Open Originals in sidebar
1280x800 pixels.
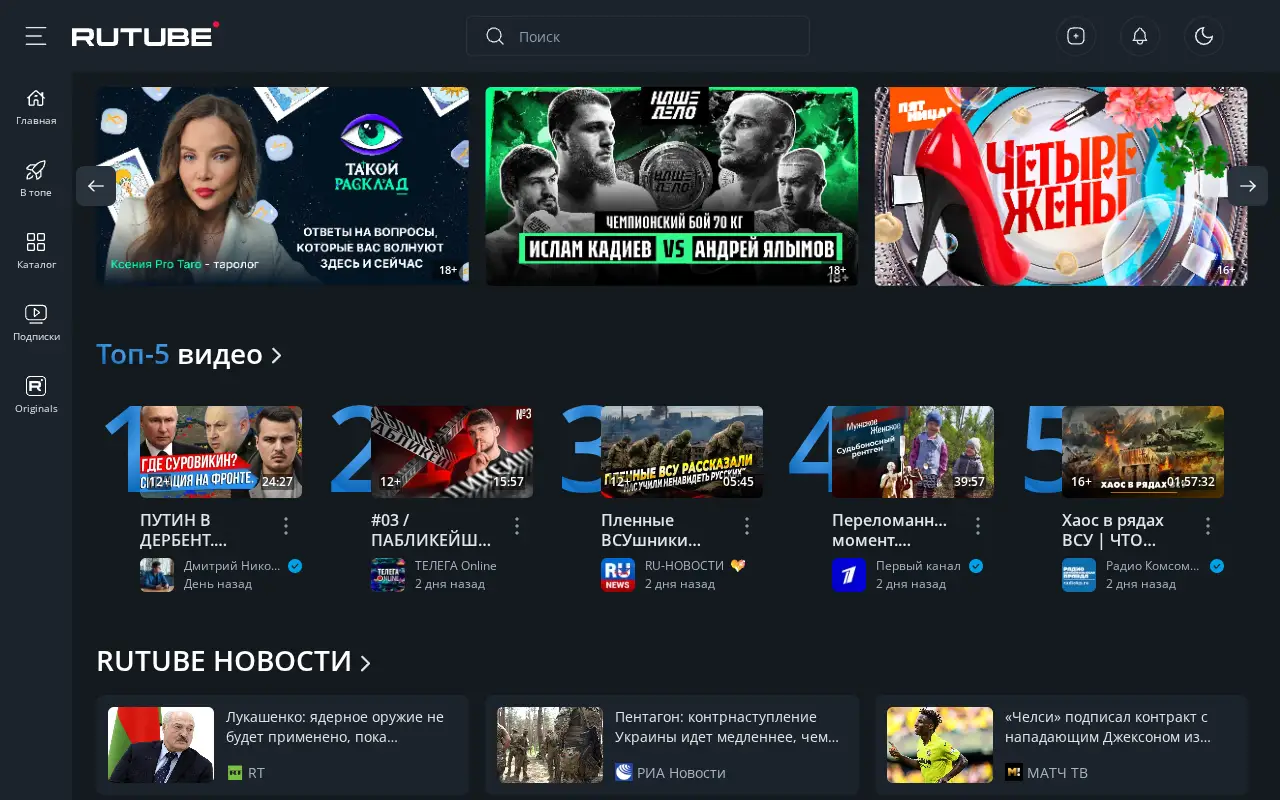36,395
